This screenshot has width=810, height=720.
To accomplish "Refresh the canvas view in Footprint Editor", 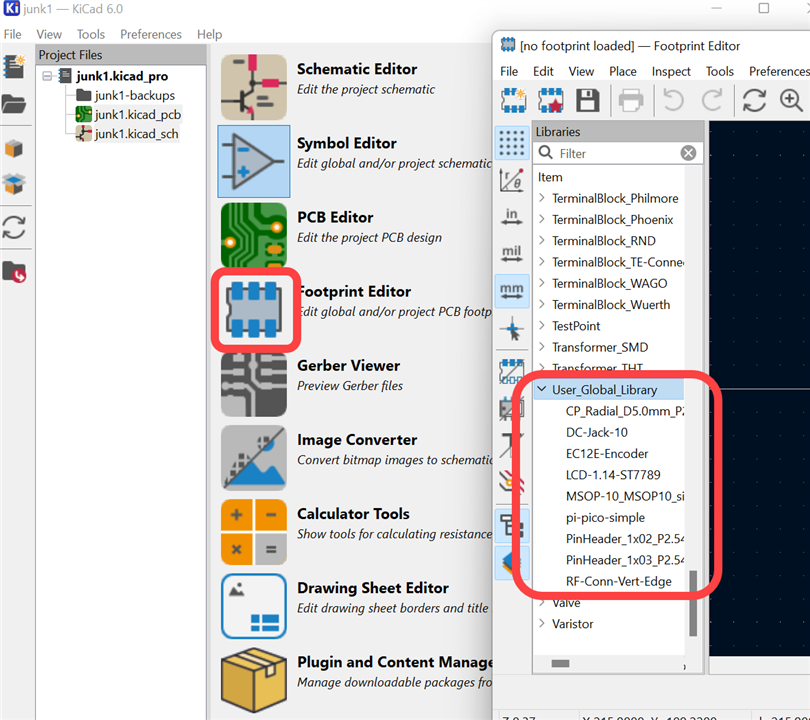I will pos(754,100).
